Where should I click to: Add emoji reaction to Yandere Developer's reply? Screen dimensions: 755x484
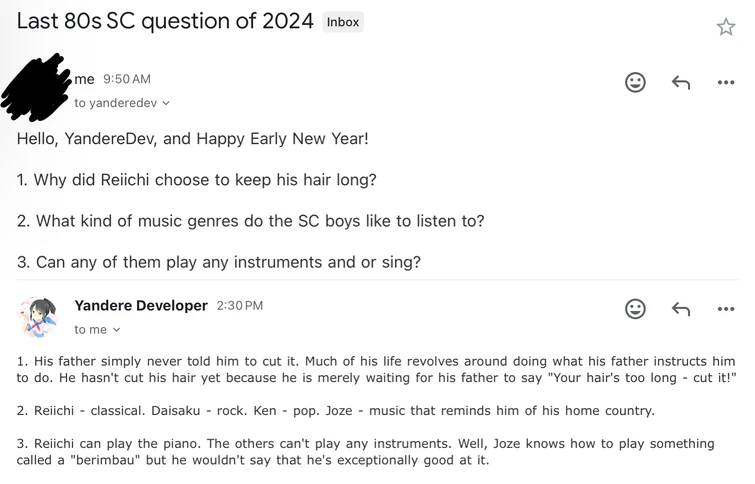tap(635, 309)
